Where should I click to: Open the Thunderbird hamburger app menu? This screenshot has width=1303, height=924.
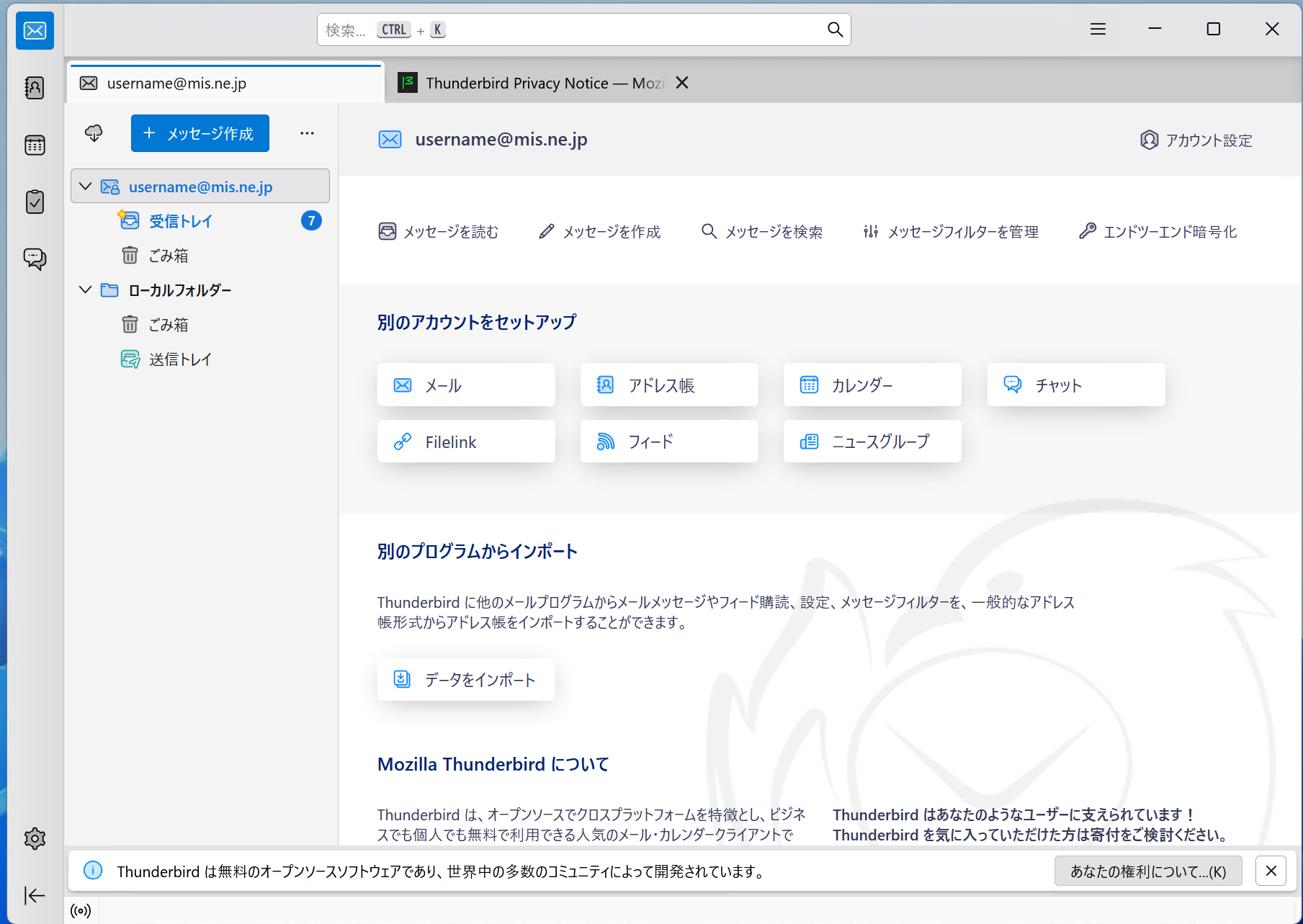pos(1098,29)
